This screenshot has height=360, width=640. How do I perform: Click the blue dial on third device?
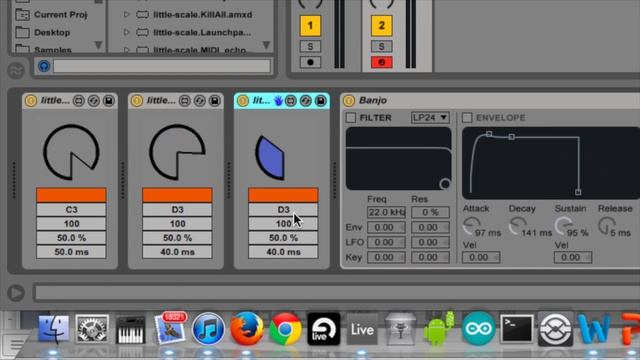[270, 158]
